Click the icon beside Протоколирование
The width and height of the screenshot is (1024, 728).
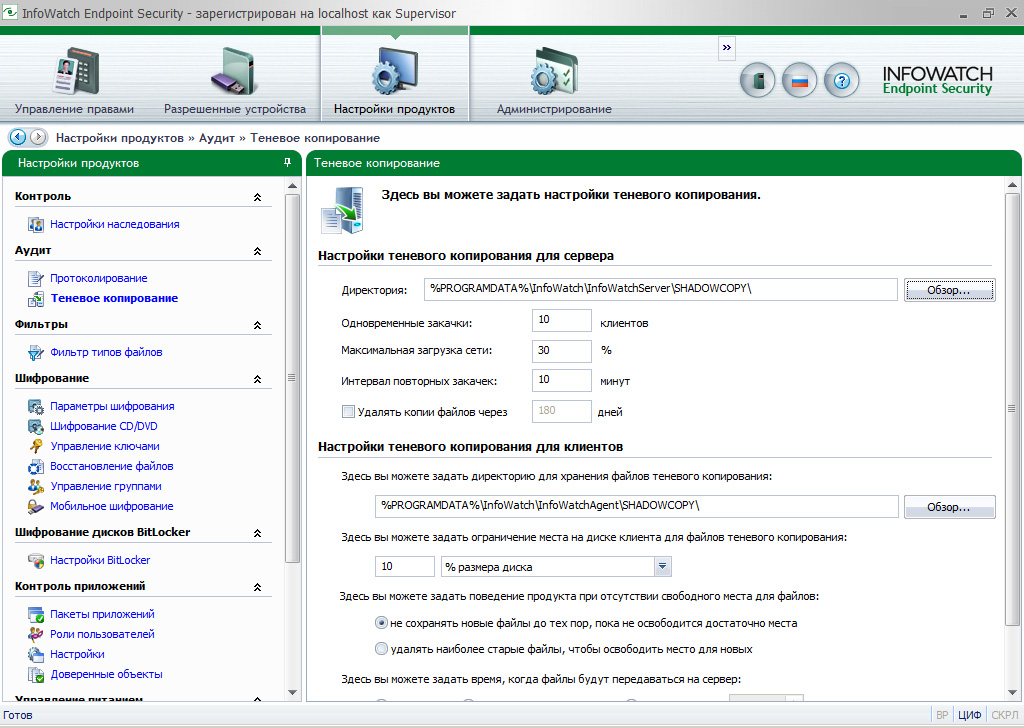click(x=36, y=279)
